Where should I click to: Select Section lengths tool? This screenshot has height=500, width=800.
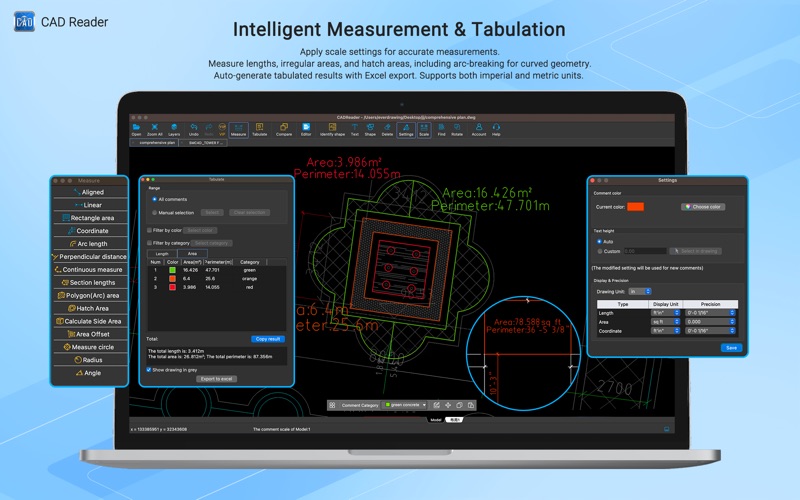pyautogui.click(x=89, y=283)
